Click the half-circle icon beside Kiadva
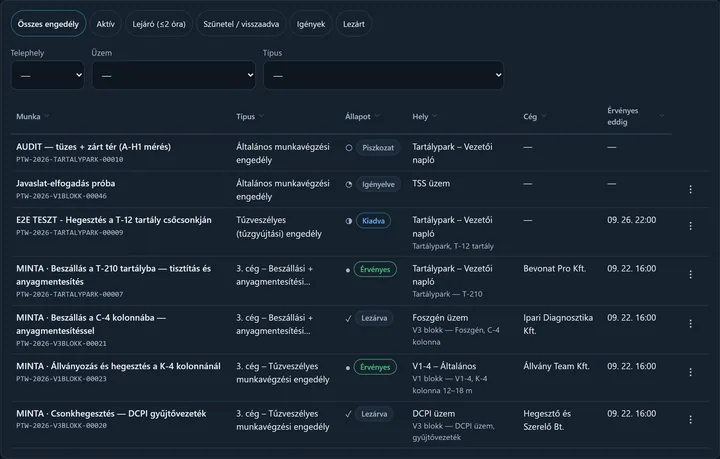 tap(349, 221)
